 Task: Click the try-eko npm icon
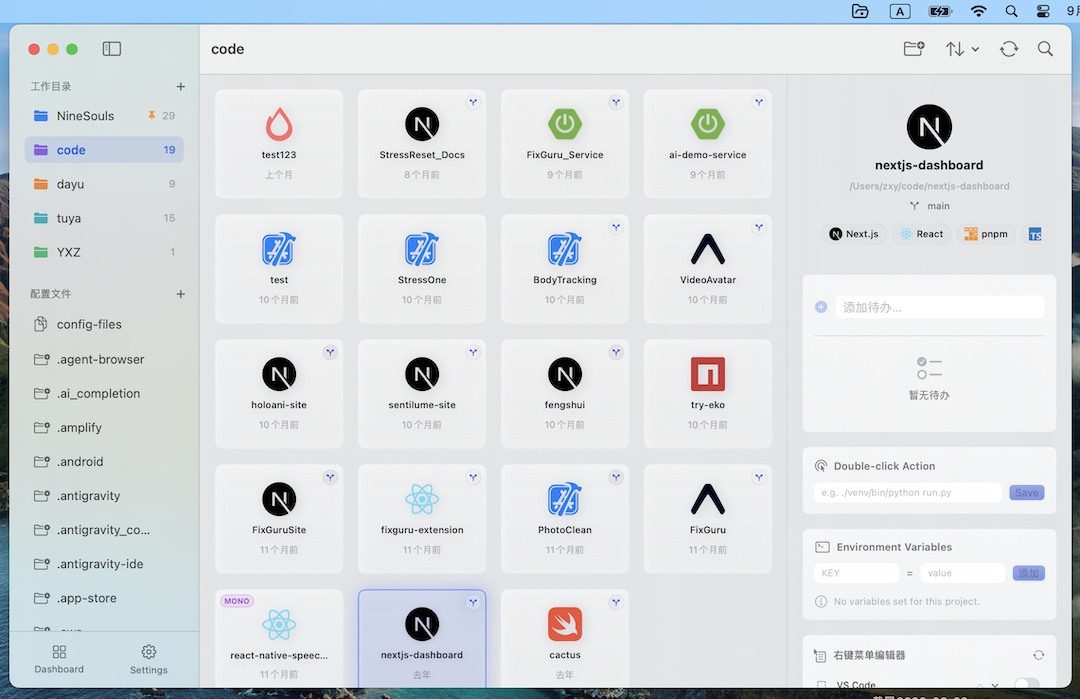pos(708,375)
